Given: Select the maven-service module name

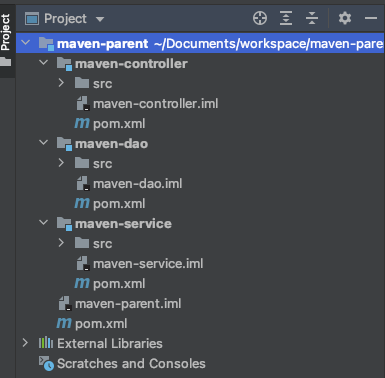Looking at the screenshot, I should (x=123, y=224).
